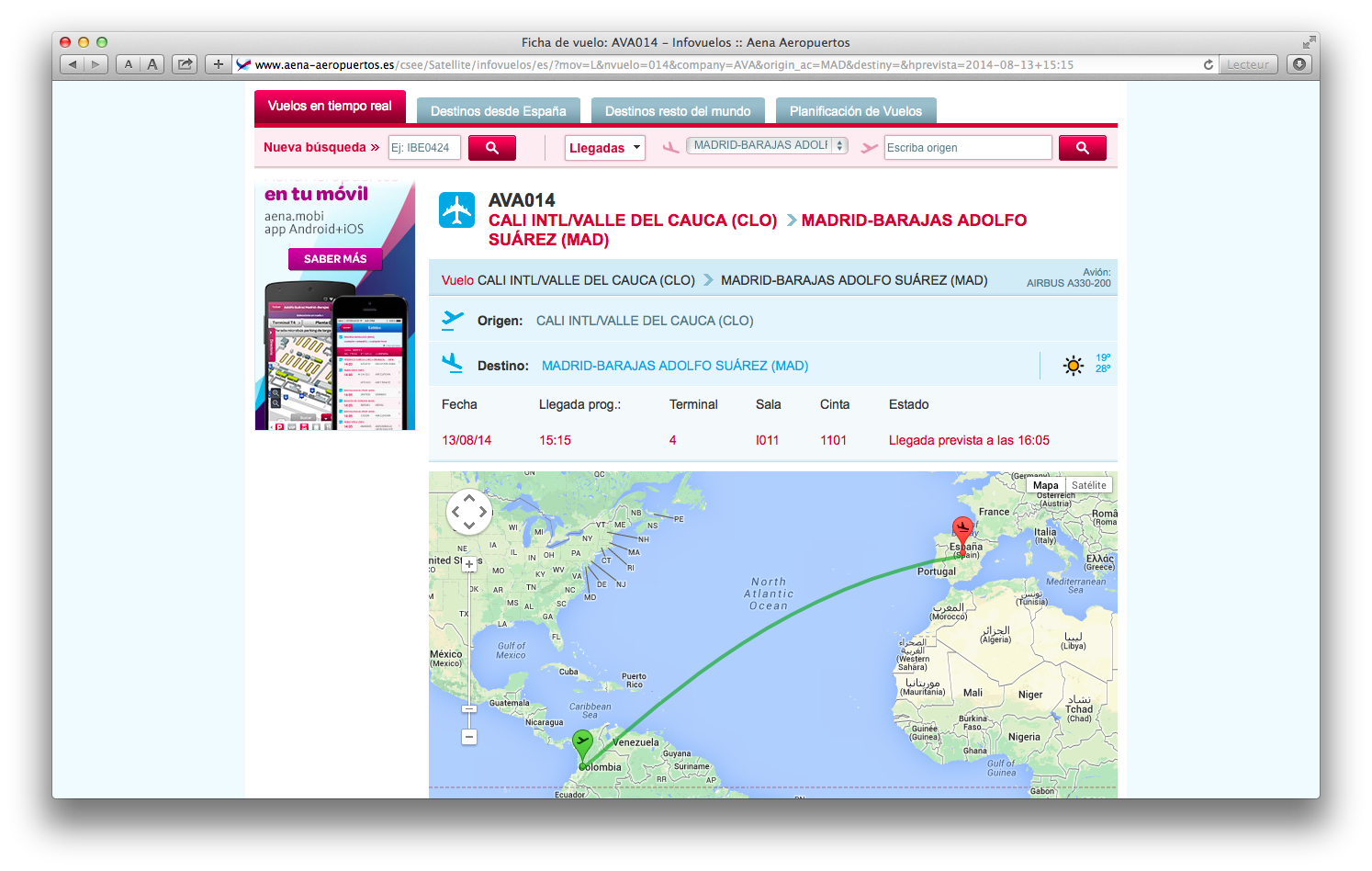
Task: Click the map zoom in plus button
Action: [x=469, y=564]
